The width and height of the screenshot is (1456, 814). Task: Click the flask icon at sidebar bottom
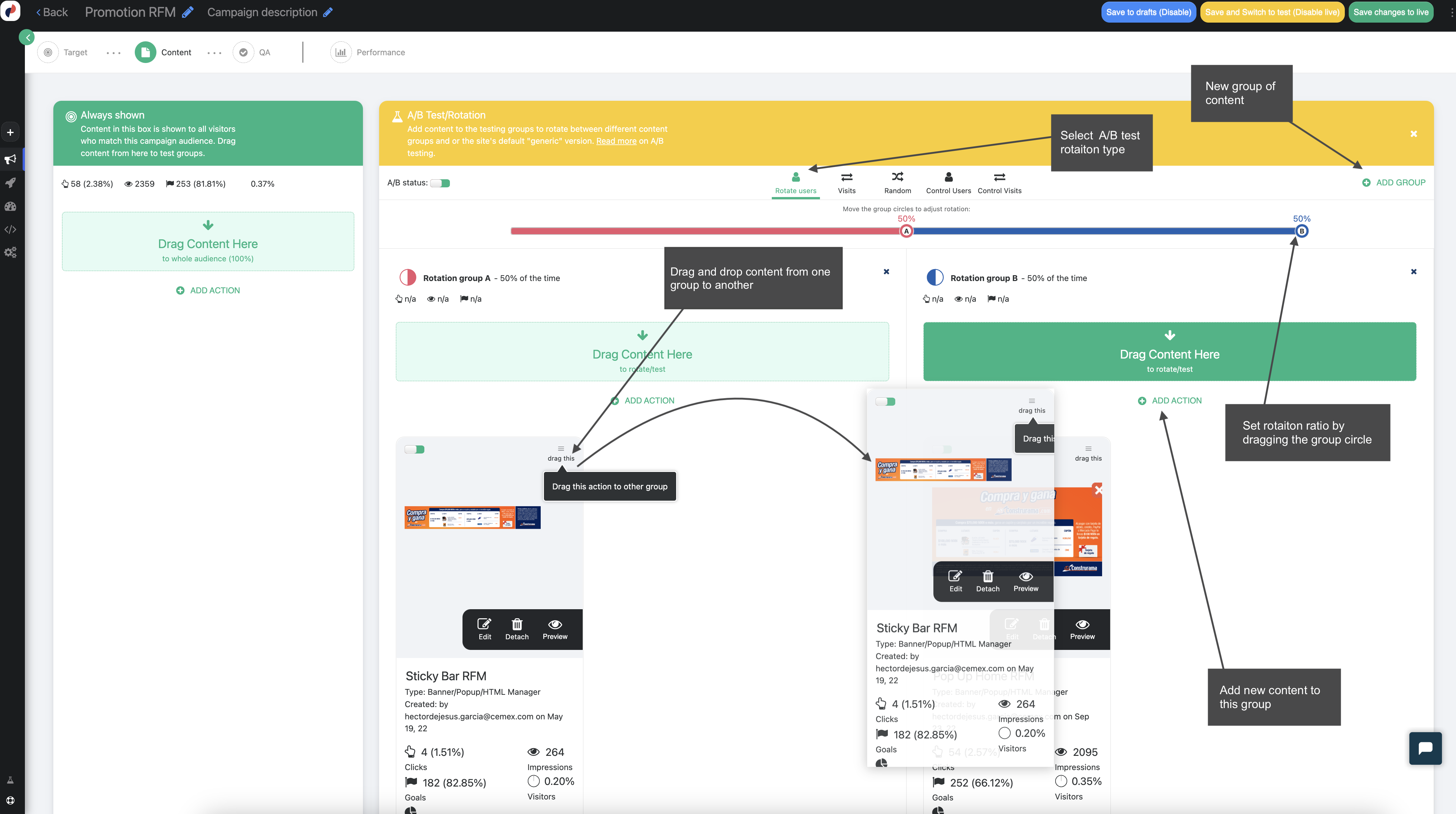pos(10,780)
